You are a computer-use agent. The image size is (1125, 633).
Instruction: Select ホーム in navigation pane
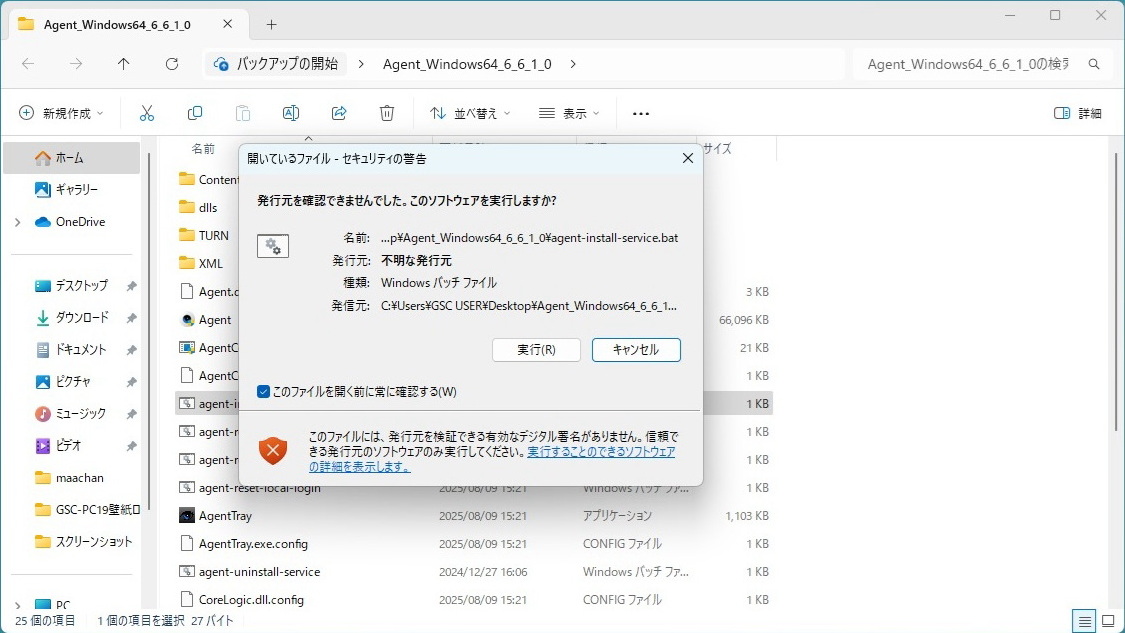pyautogui.click(x=72, y=158)
